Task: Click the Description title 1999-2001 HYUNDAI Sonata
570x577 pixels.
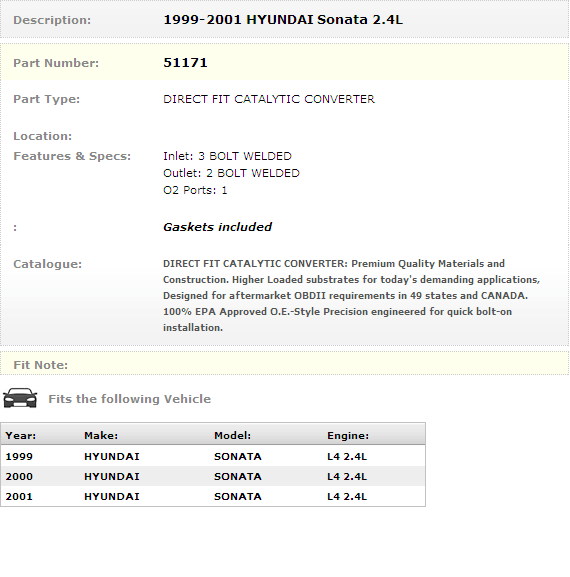Action: click(x=283, y=20)
